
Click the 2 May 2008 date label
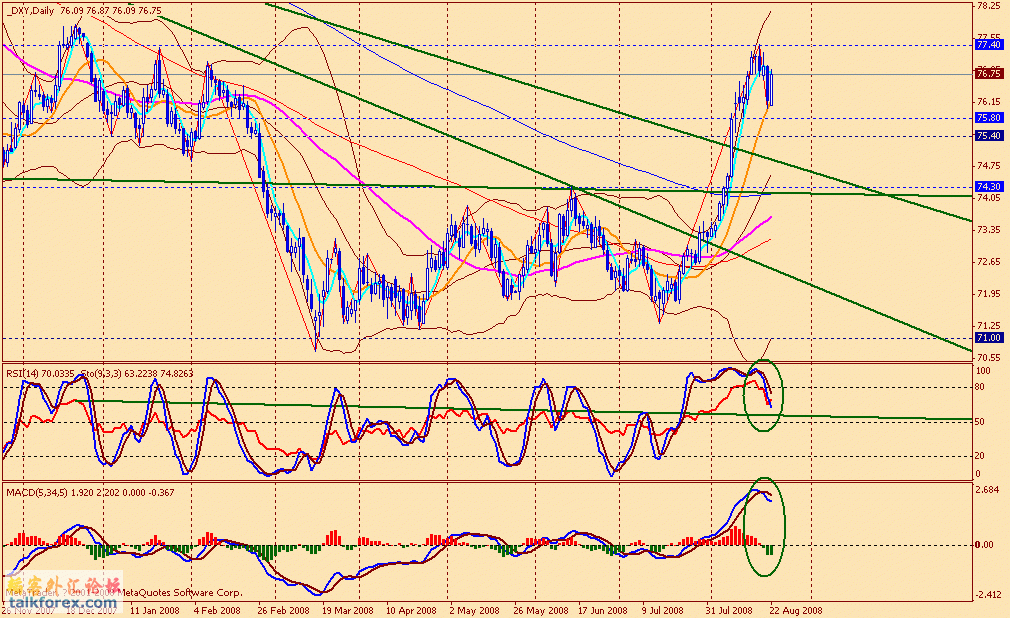pyautogui.click(x=473, y=611)
